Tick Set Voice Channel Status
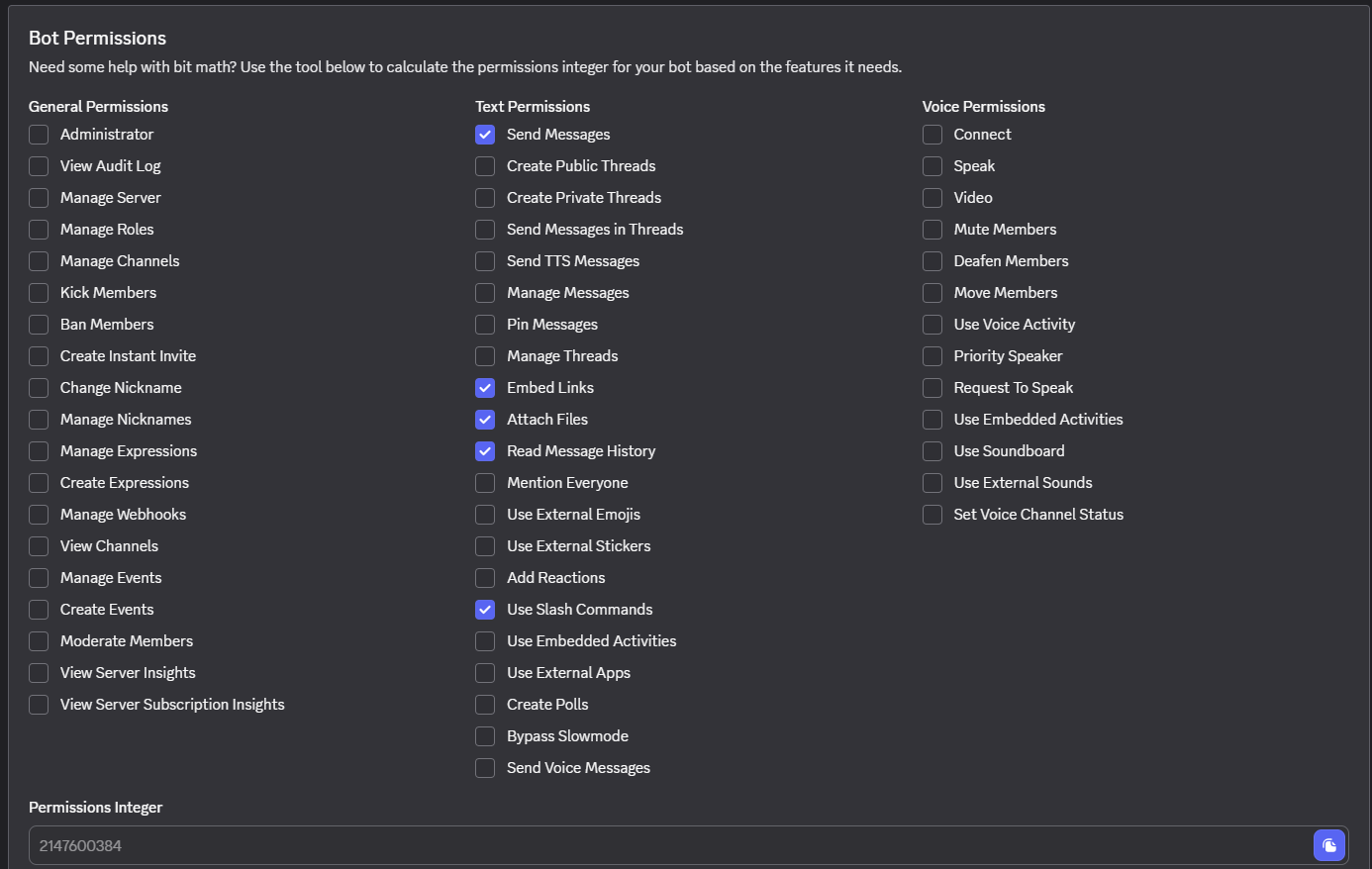Viewport: 1372px width, 869px height. coord(932,515)
